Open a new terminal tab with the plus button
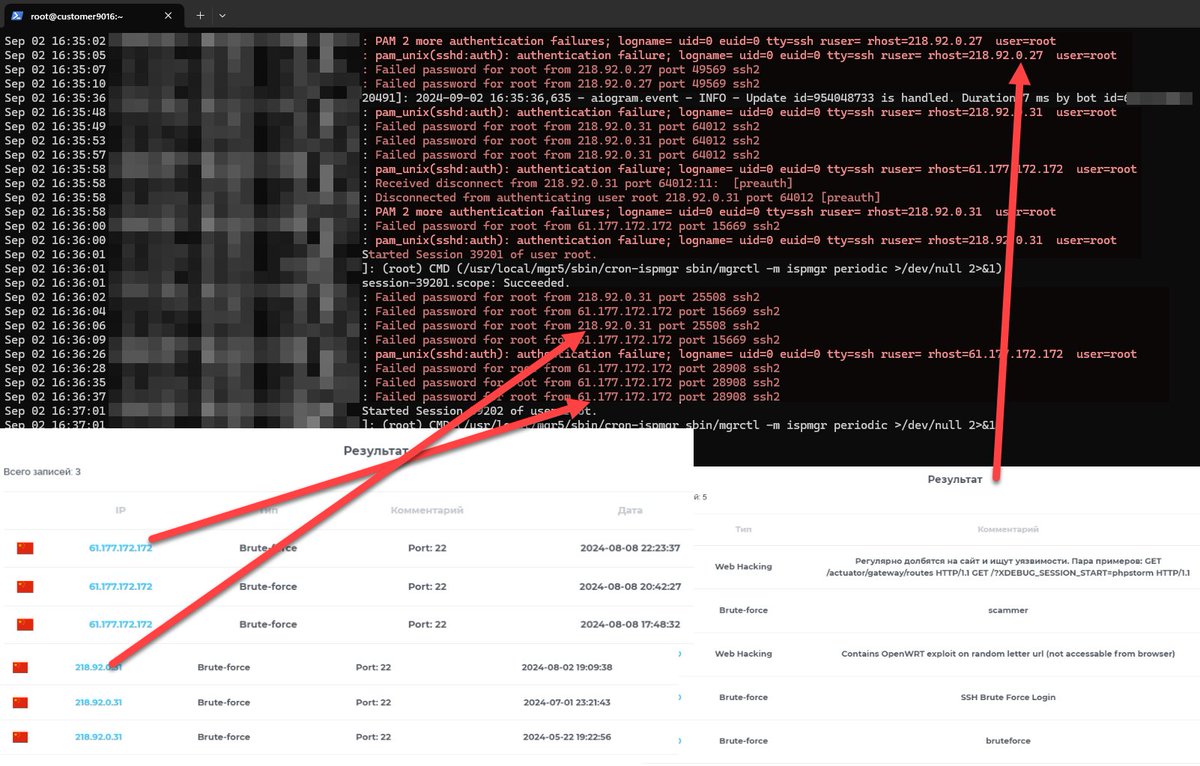 point(200,15)
